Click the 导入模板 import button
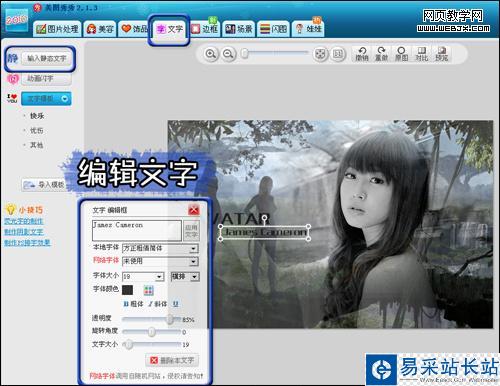The height and width of the screenshot is (386, 500). pyautogui.click(x=44, y=184)
